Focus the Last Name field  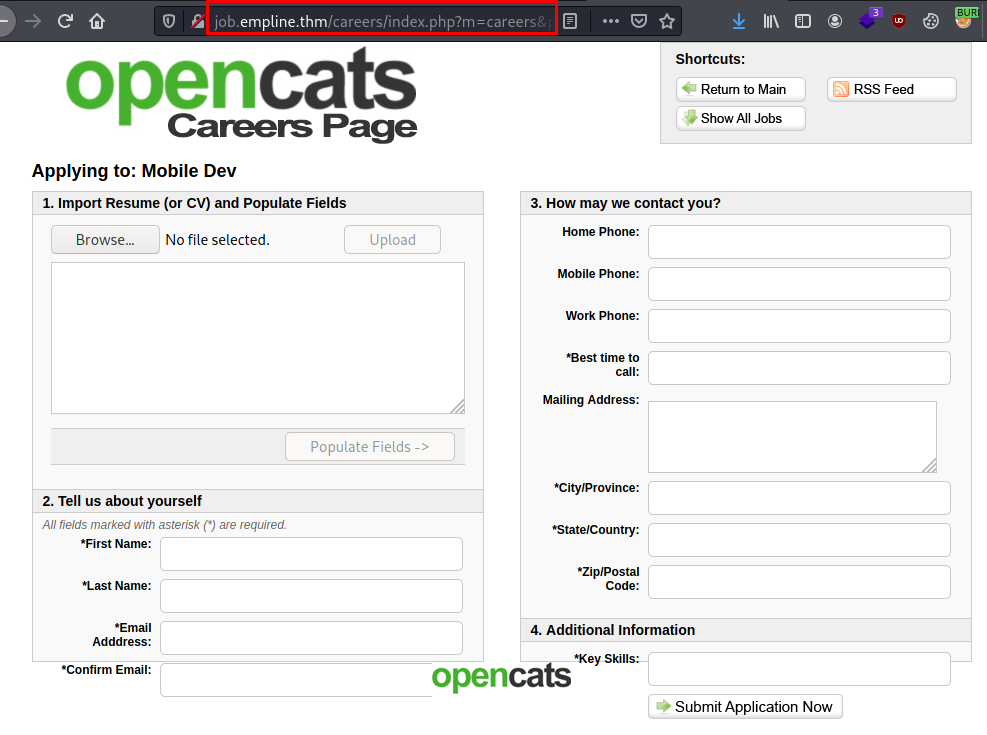coord(312,596)
